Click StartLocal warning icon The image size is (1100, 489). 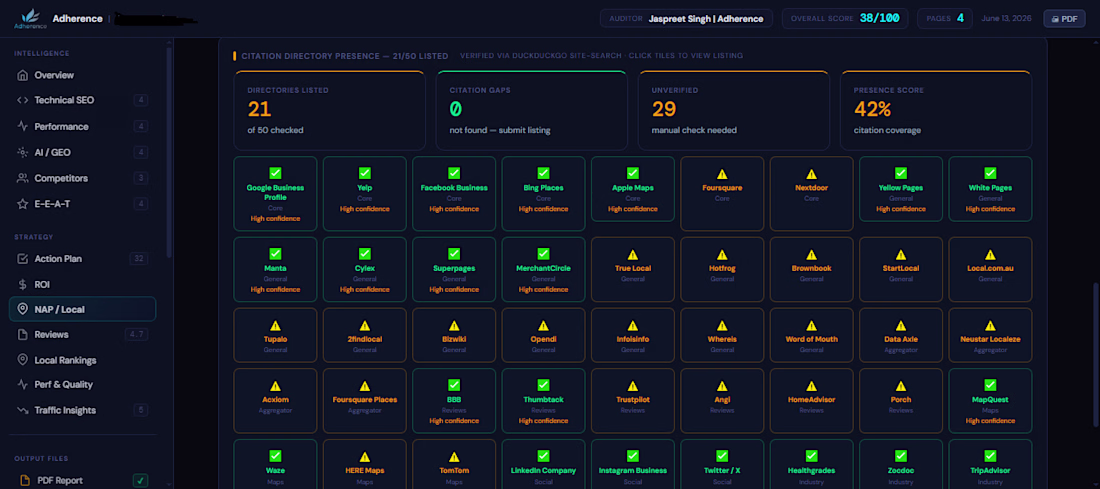[x=901, y=255]
